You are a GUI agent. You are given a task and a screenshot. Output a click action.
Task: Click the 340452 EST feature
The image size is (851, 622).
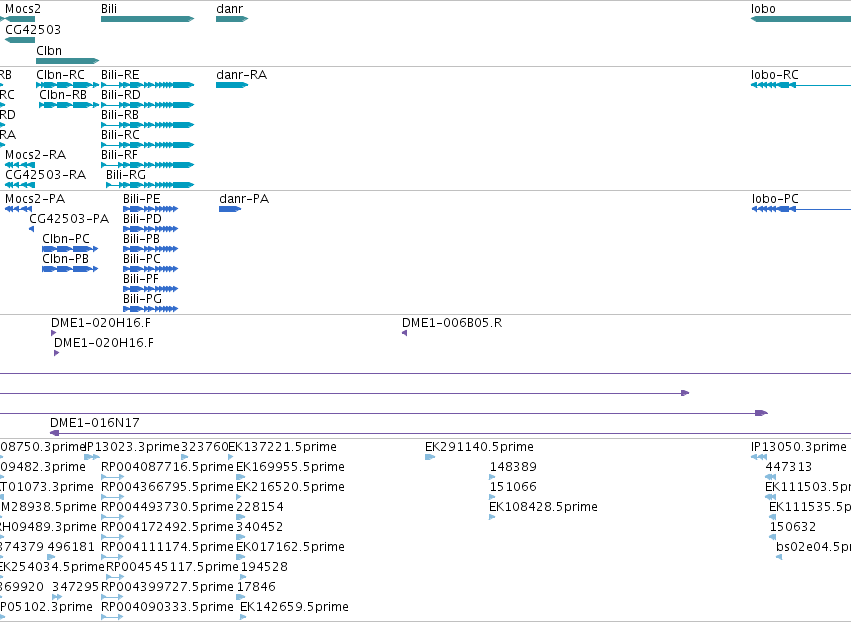click(x=240, y=537)
